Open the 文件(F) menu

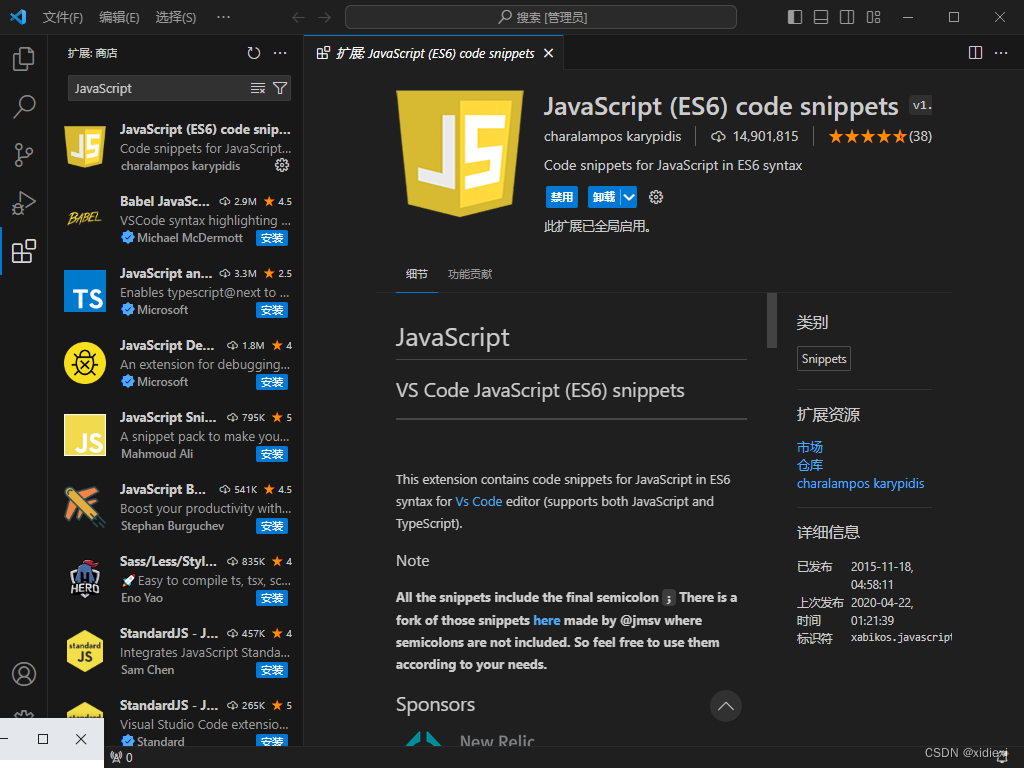[x=63, y=17]
